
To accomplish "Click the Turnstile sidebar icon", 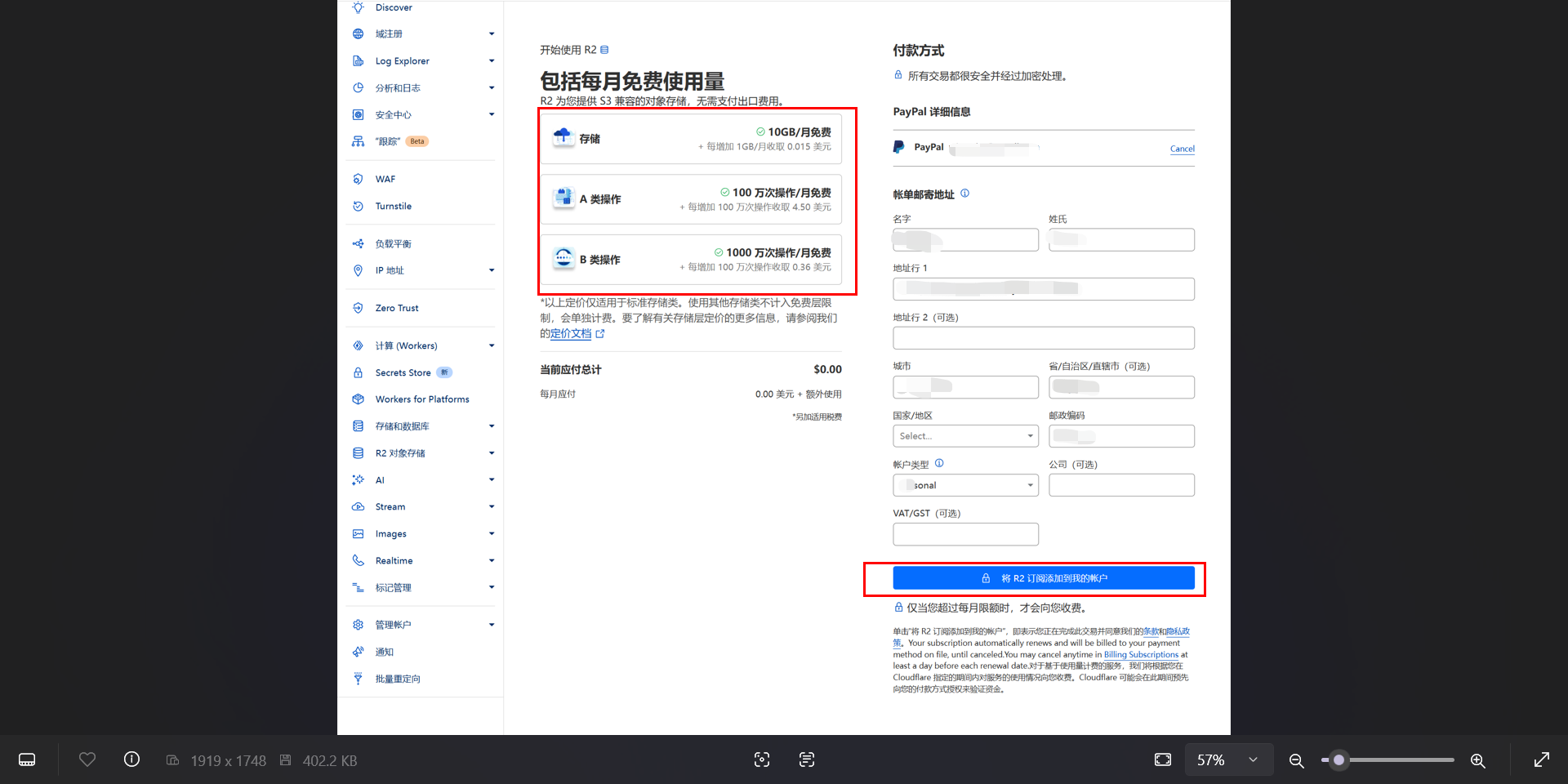I will click(x=358, y=206).
